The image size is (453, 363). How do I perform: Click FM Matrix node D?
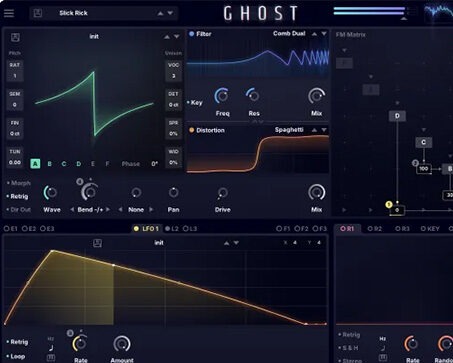click(x=397, y=116)
